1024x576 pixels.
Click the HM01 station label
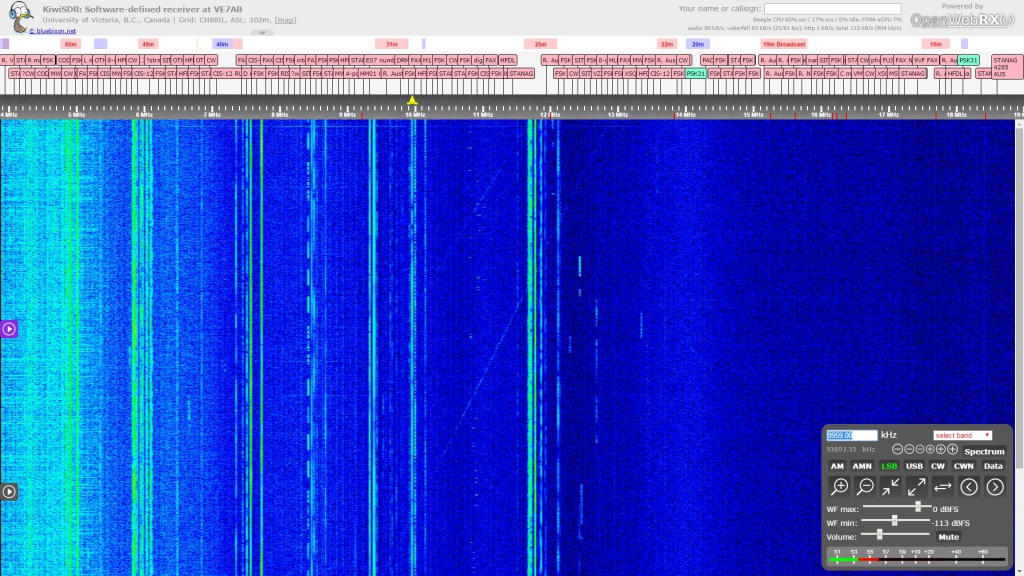coord(369,74)
